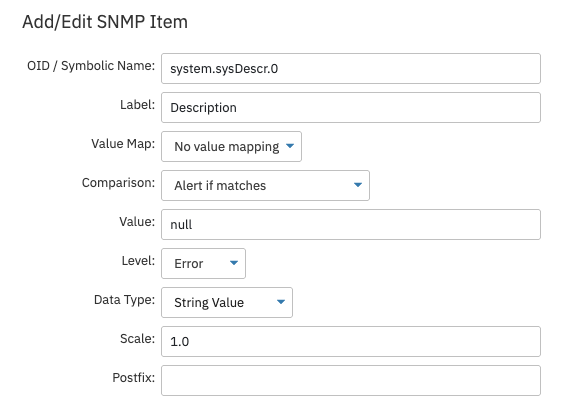Click the "Scale:" label text

click(138, 339)
